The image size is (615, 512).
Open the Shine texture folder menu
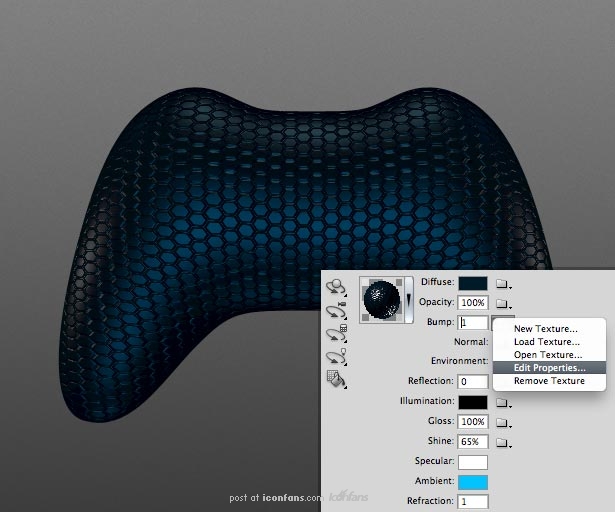click(504, 443)
